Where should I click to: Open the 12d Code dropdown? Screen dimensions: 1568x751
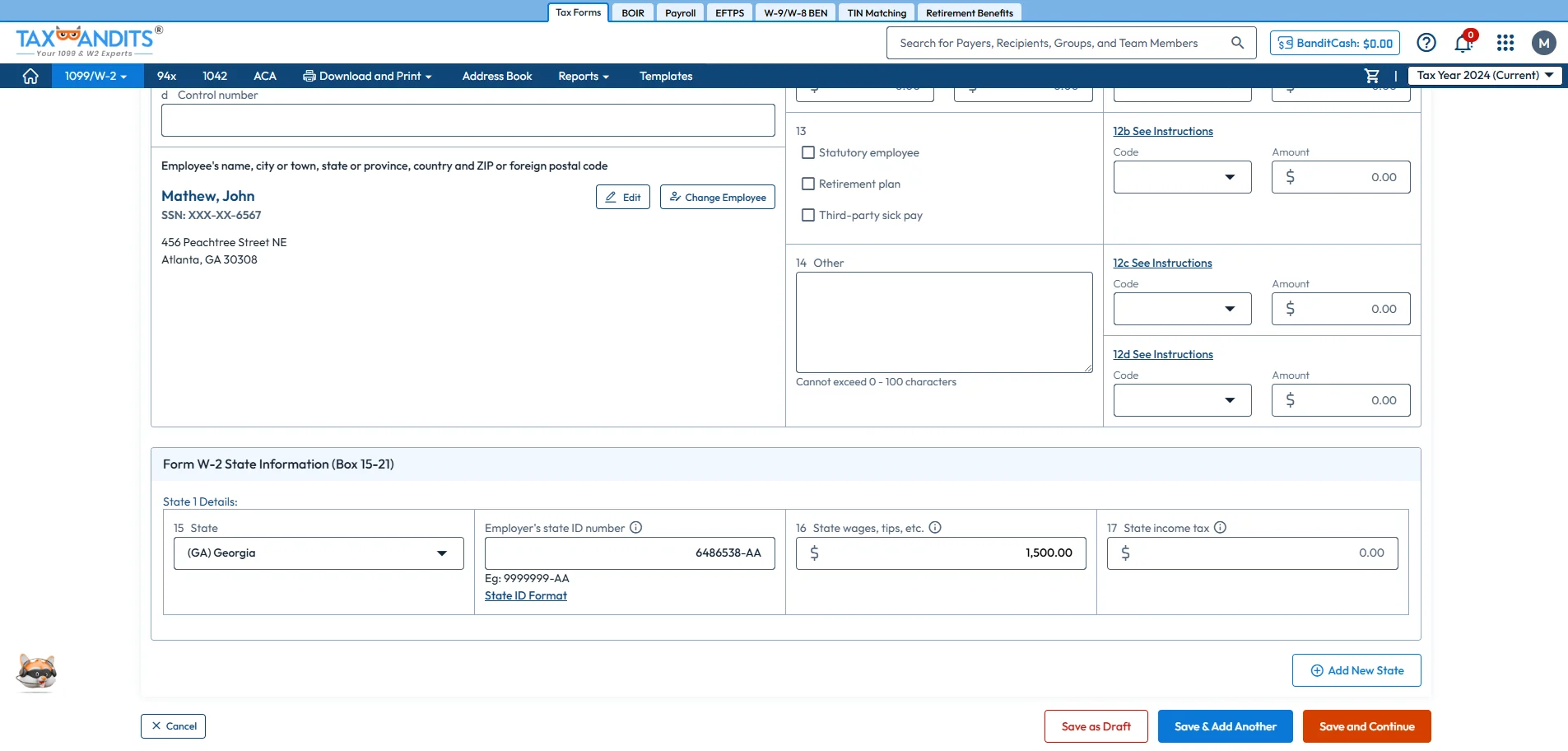(1182, 400)
